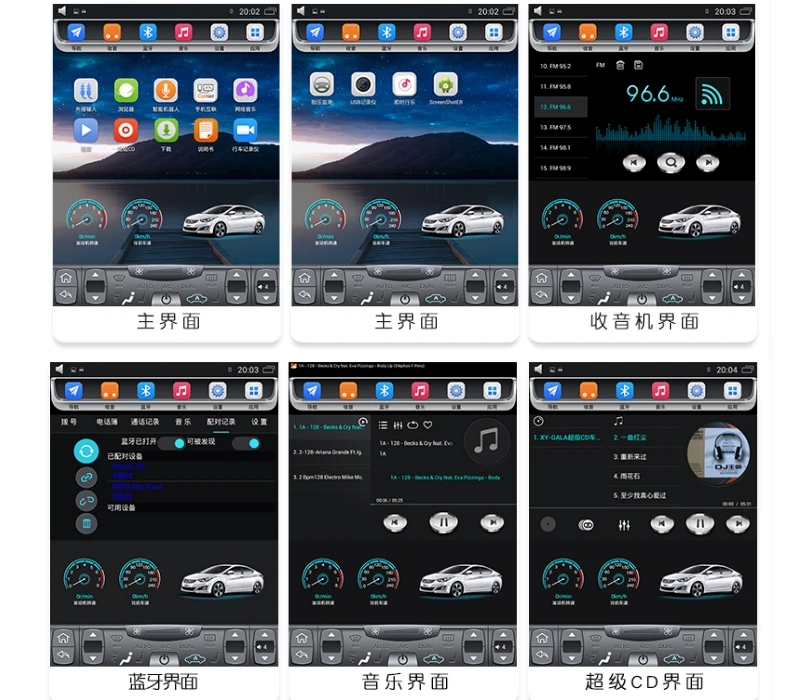Seek to next radio station

[708, 163]
